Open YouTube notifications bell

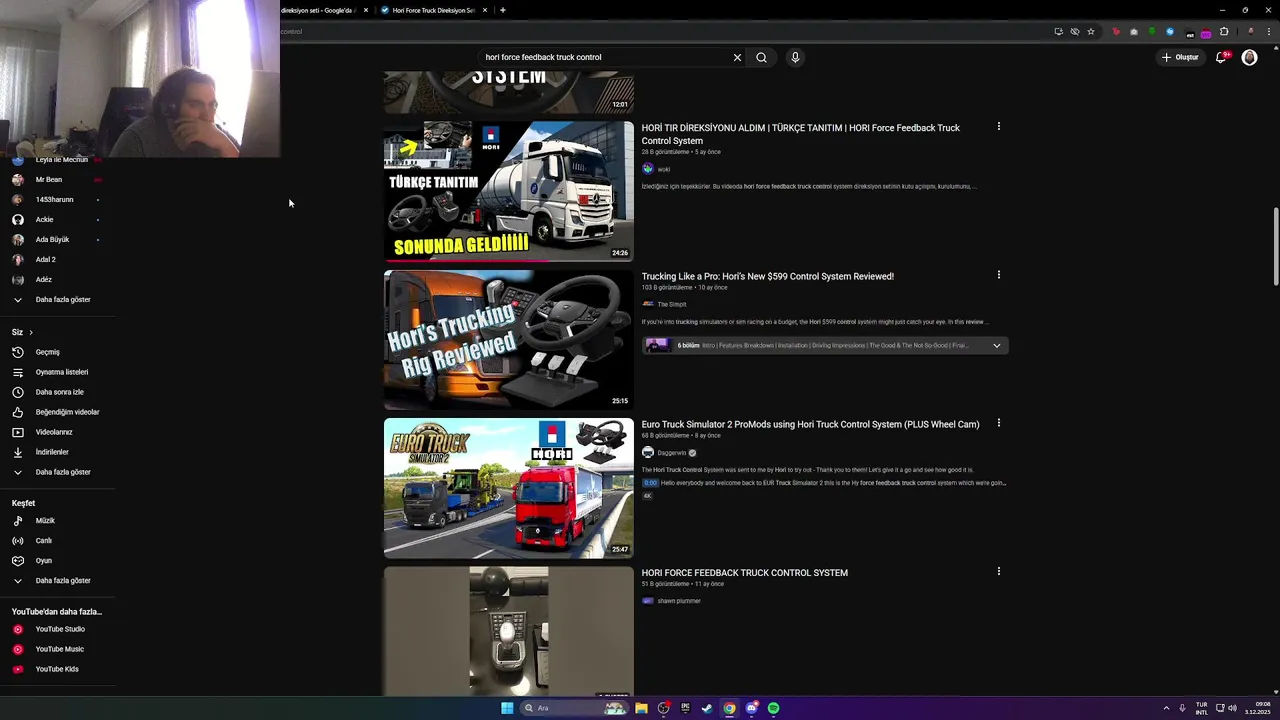point(1221,57)
